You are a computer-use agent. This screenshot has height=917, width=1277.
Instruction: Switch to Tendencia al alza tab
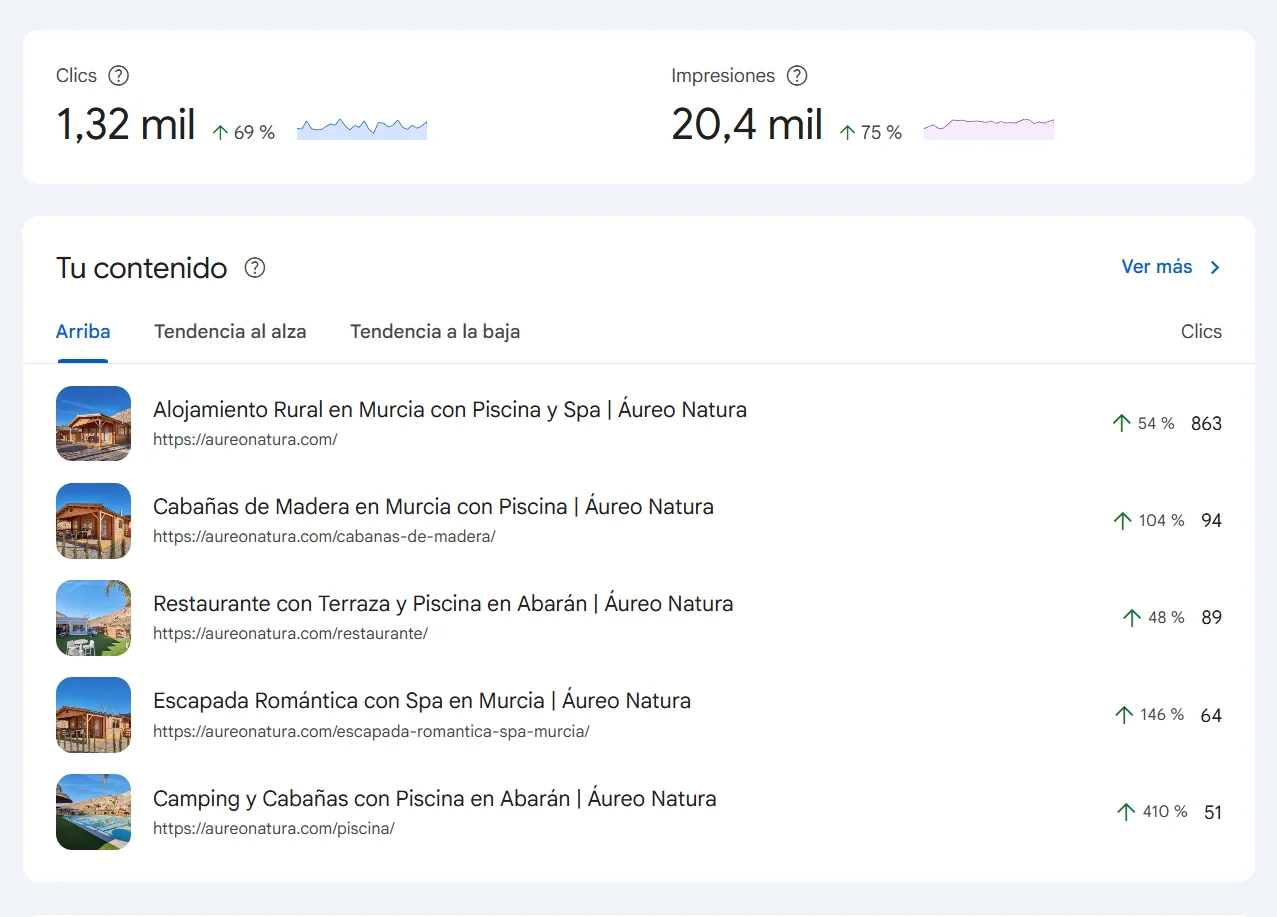pos(230,331)
